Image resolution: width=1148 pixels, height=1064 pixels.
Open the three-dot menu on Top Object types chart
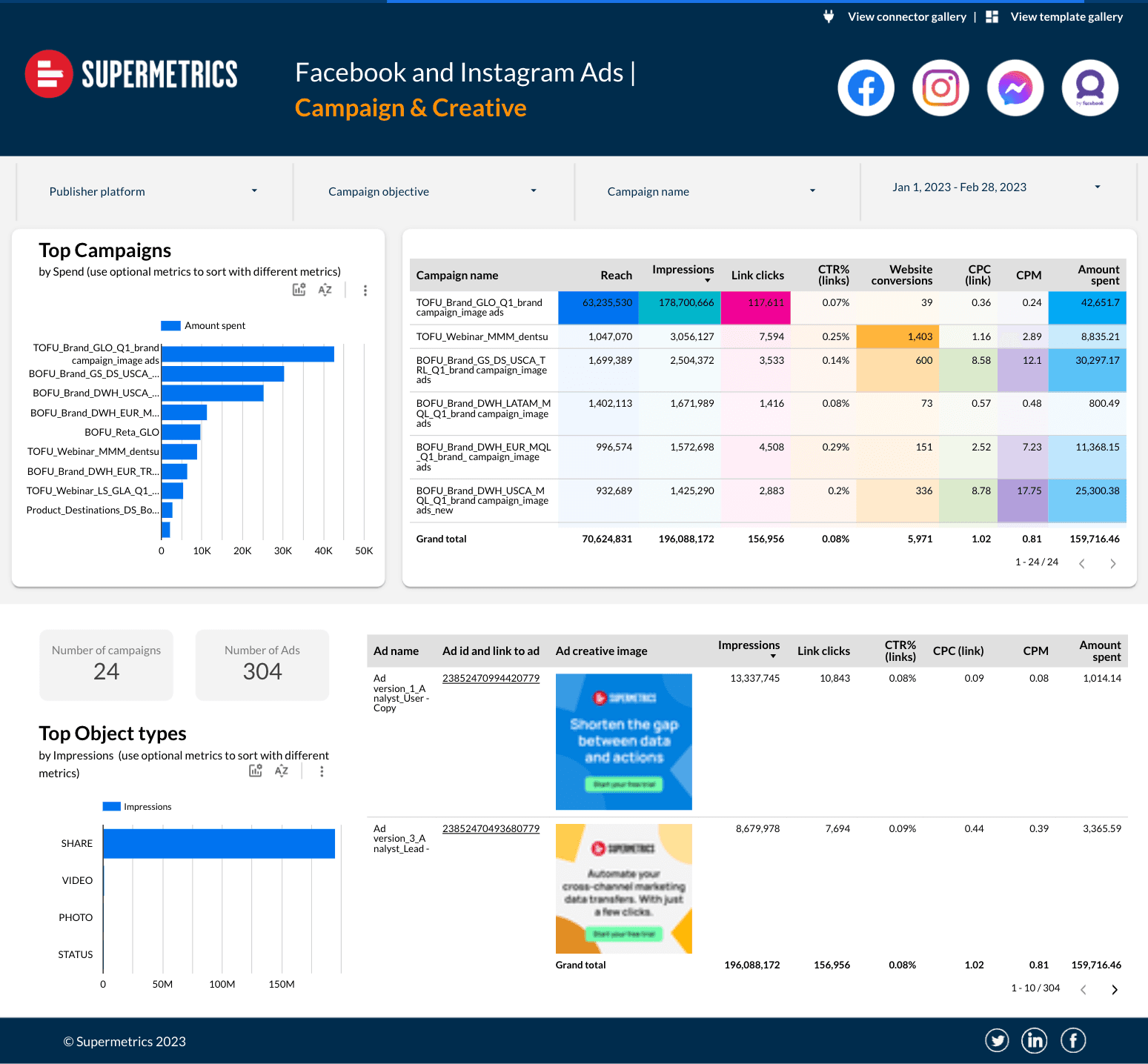[x=322, y=771]
